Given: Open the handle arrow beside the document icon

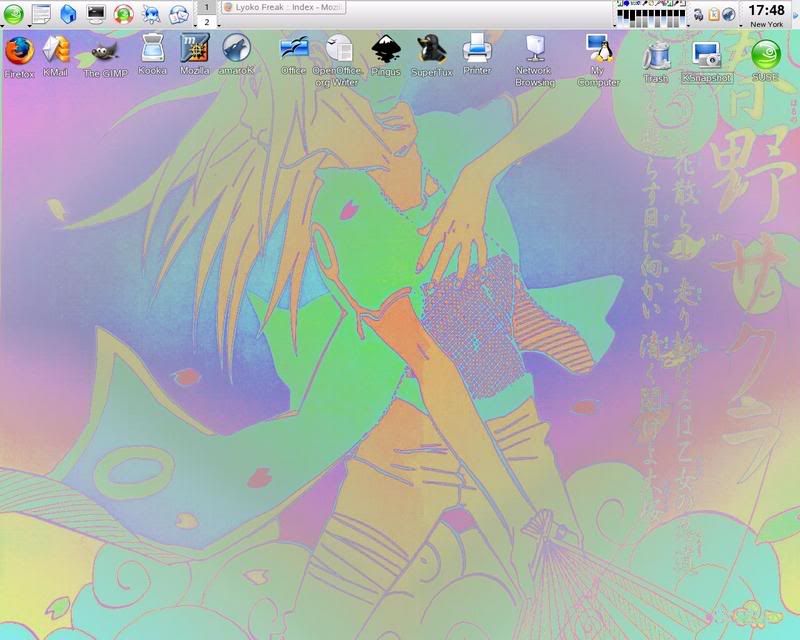Looking at the screenshot, I should [x=30, y=26].
